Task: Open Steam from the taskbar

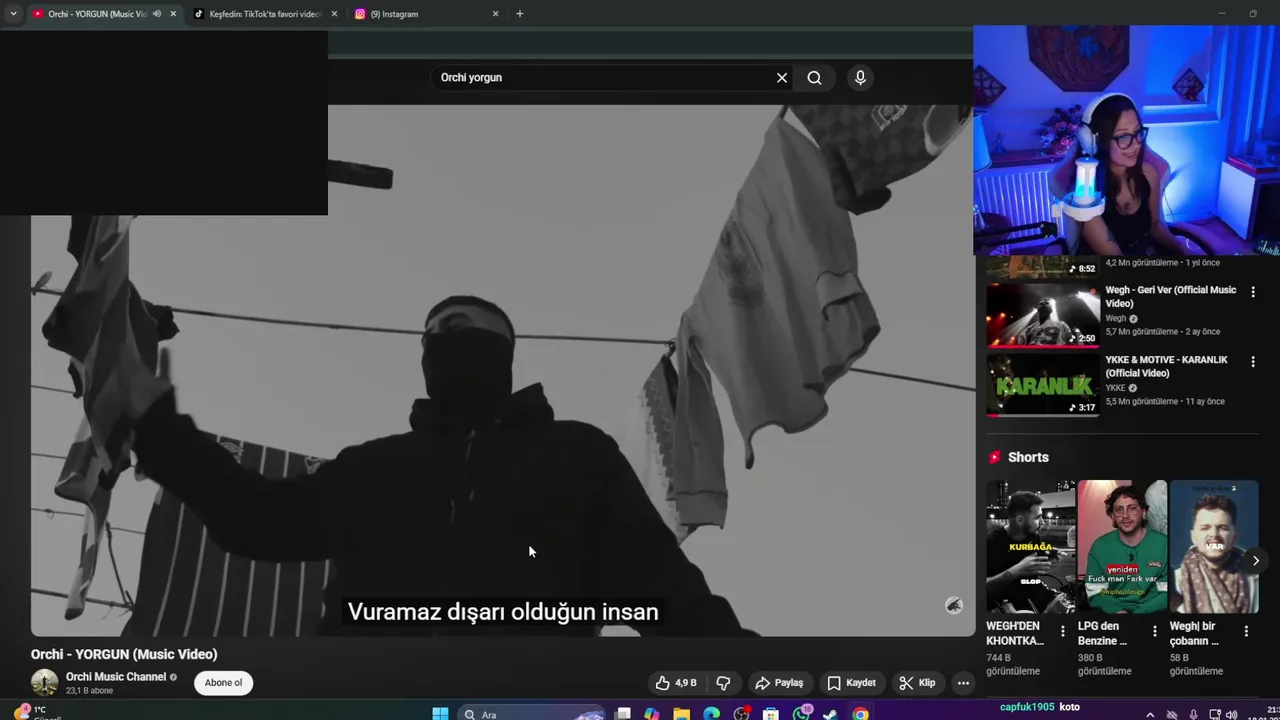Action: (830, 713)
